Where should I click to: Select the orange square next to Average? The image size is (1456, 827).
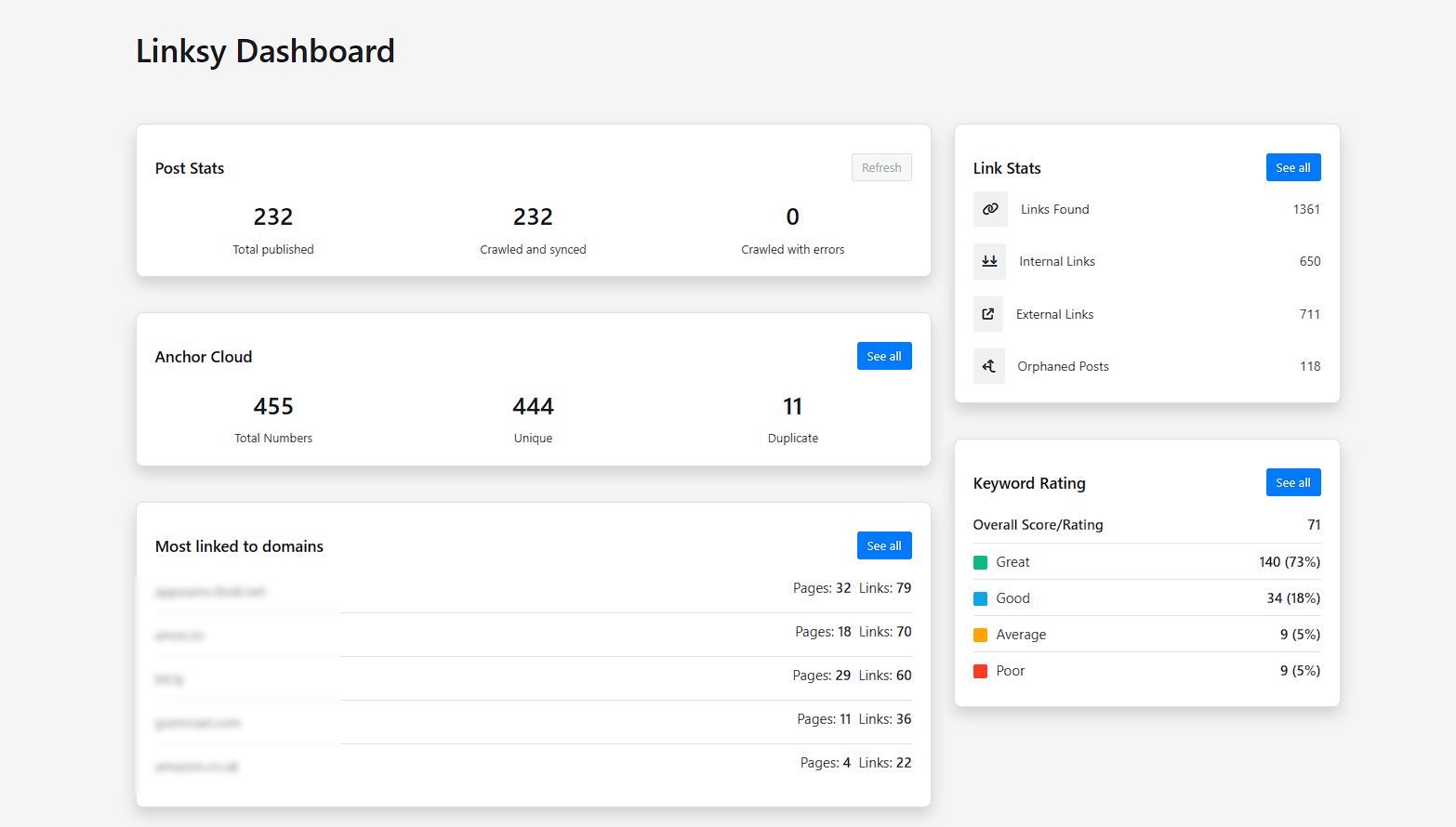point(981,634)
